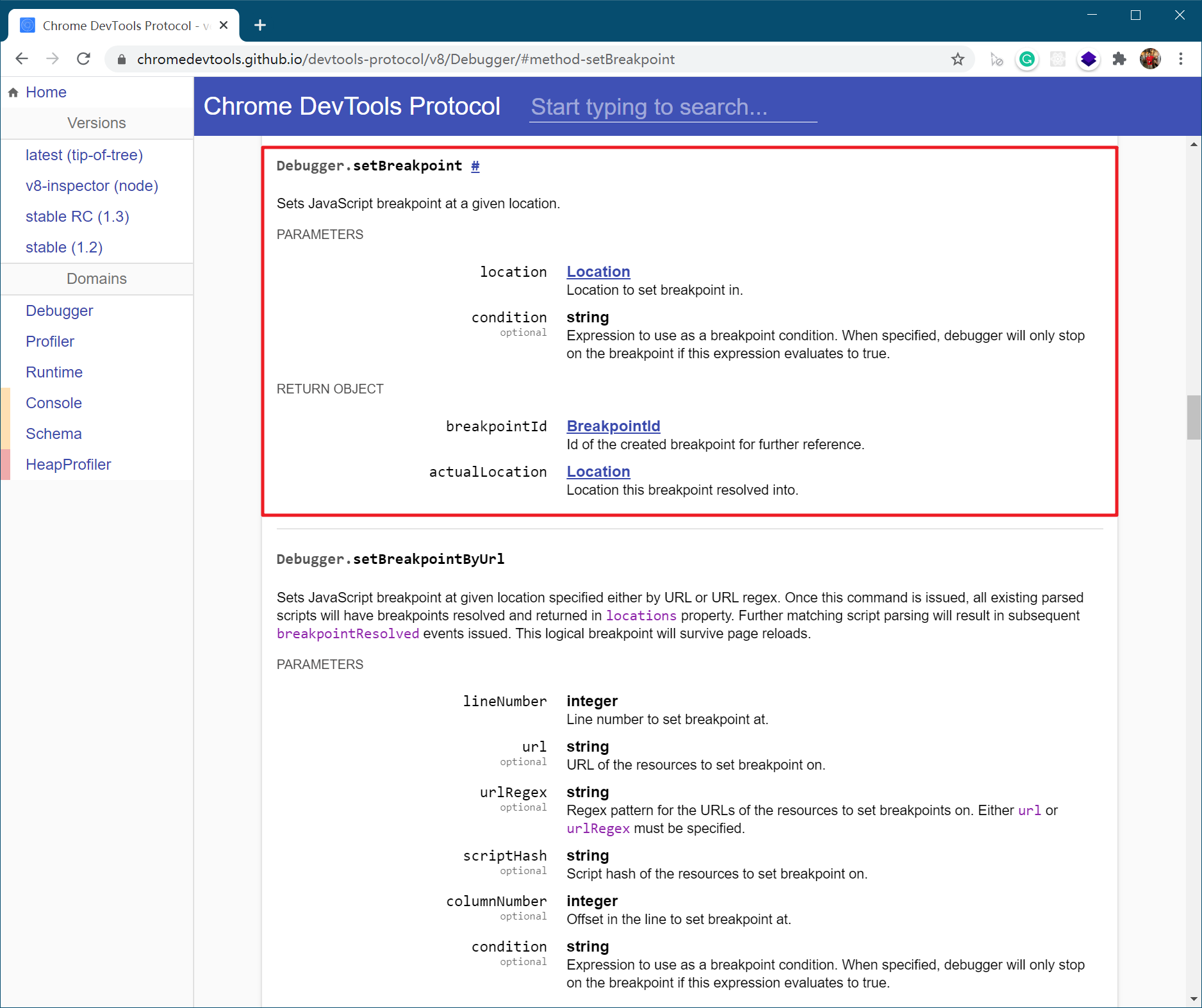Open the Debugger domain
The image size is (1202, 1008).
click(x=59, y=311)
